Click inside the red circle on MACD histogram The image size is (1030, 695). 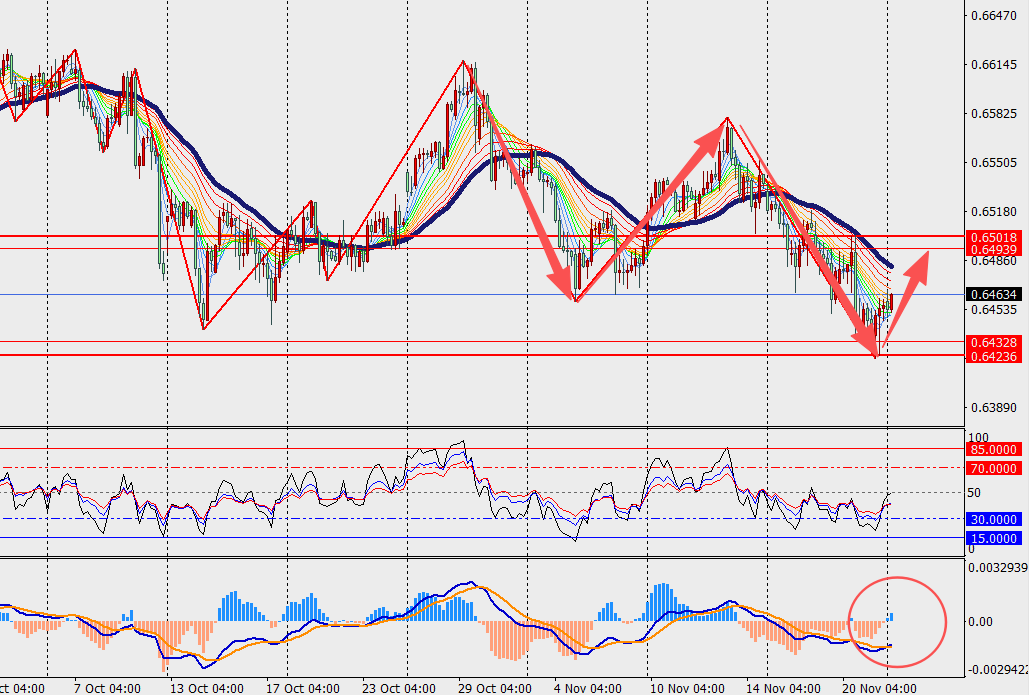pos(896,622)
